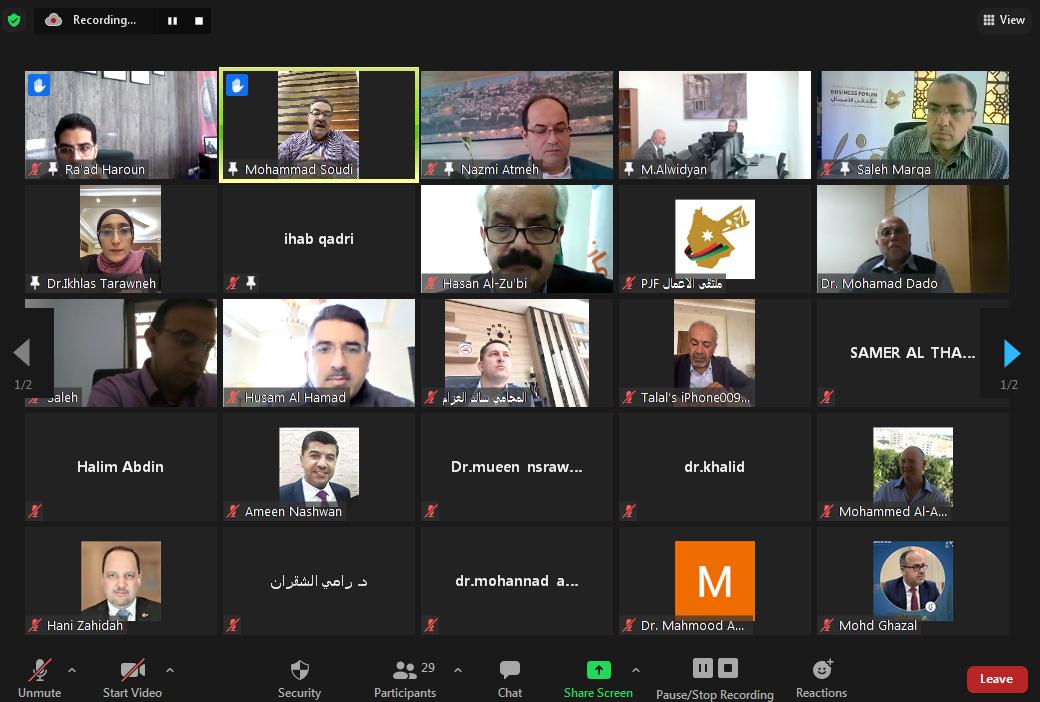Image resolution: width=1040 pixels, height=702 pixels.
Task: Expand Participants options caret
Action: click(x=458, y=670)
